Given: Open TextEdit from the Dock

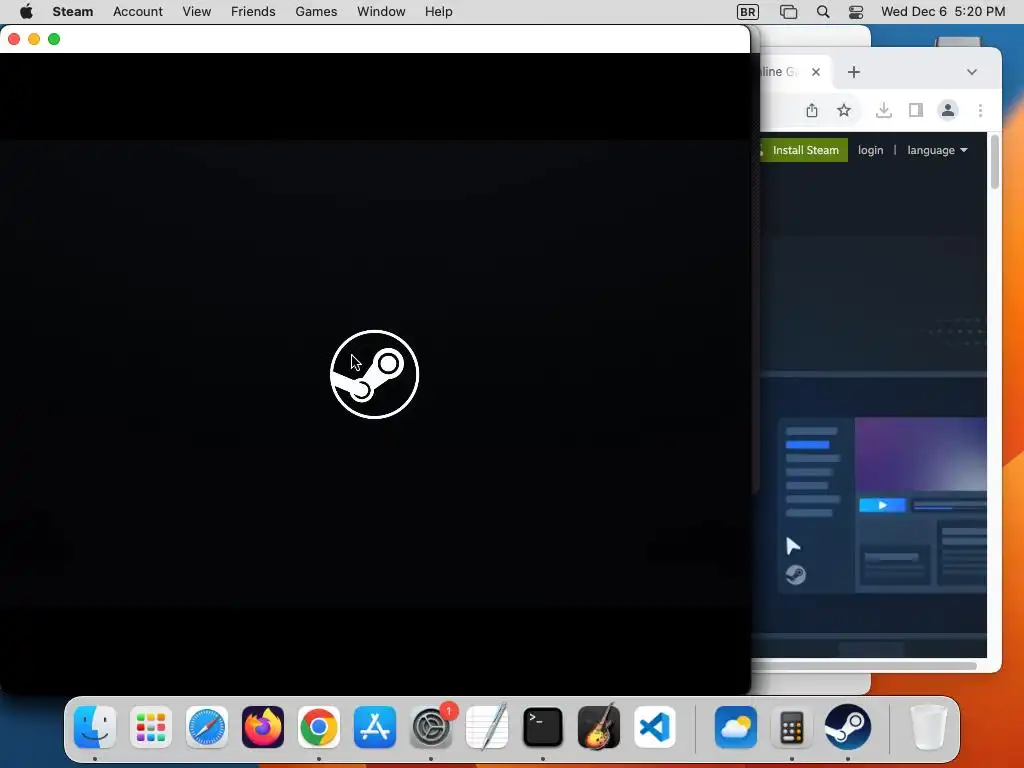Looking at the screenshot, I should click(487, 727).
